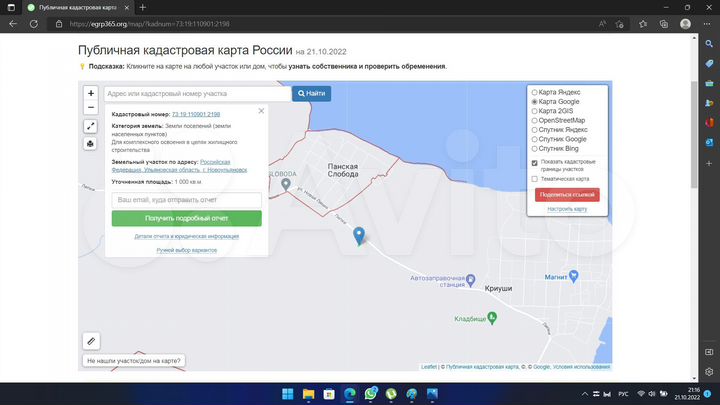This screenshot has width=720, height=405.
Task: Click the Sloboda gray location pin
Action: (x=286, y=185)
